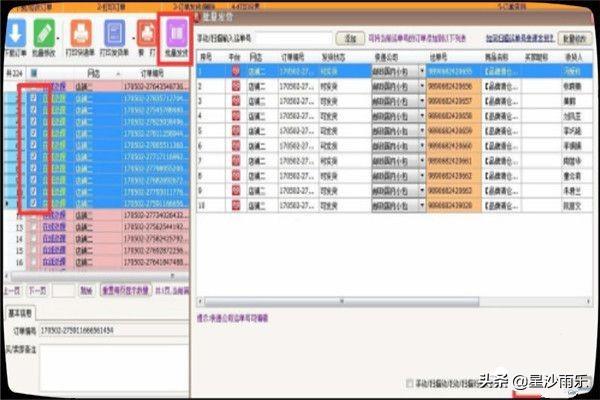Viewport: 600px width, 400px height.
Task: Click the blue download orders (下载订单) icon
Action: [15, 34]
